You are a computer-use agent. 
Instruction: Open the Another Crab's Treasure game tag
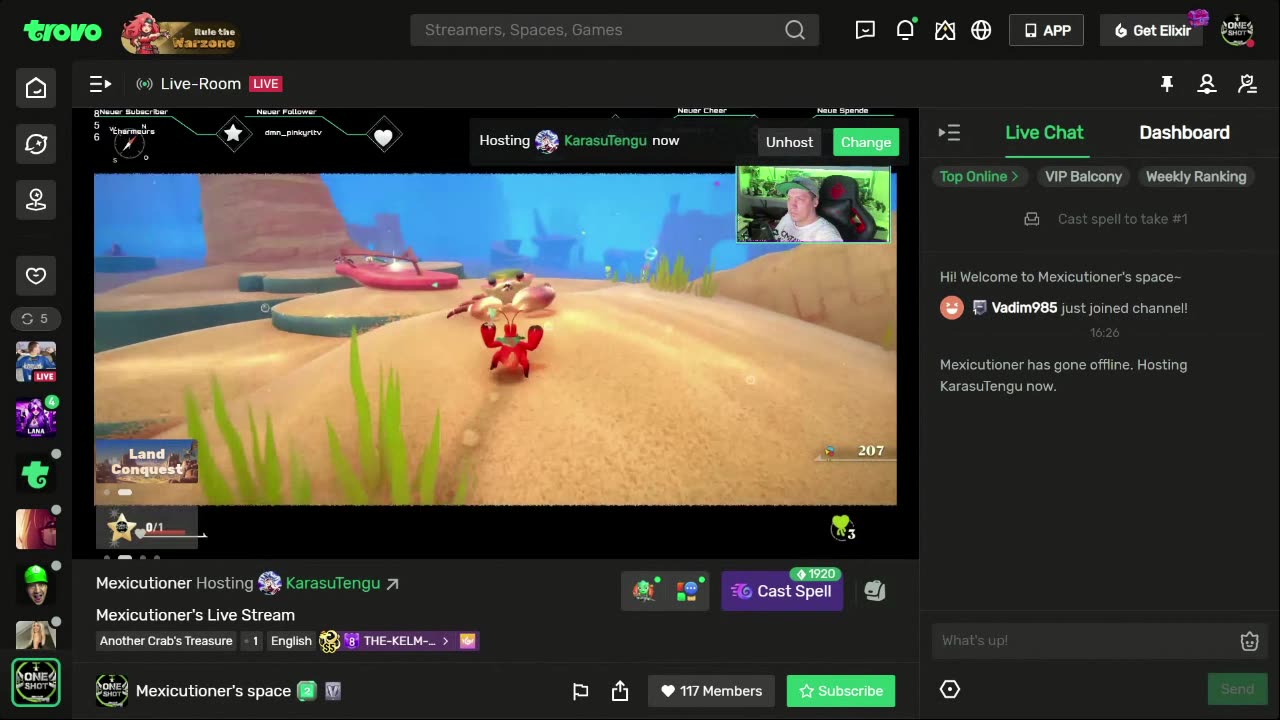(x=166, y=641)
